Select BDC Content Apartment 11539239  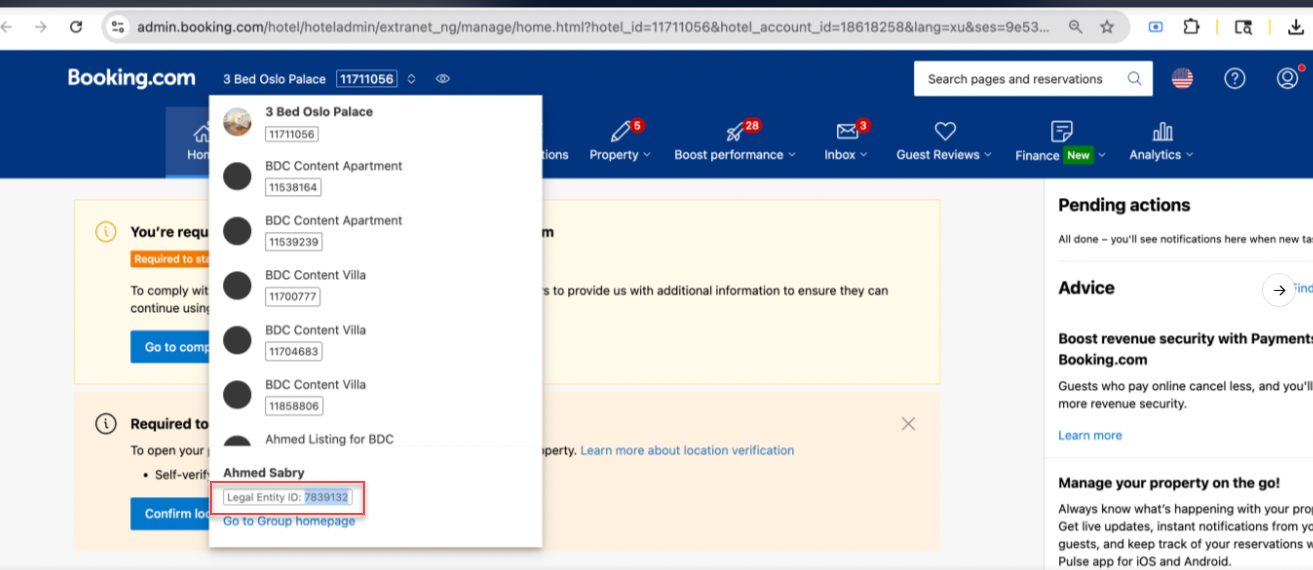click(x=375, y=231)
